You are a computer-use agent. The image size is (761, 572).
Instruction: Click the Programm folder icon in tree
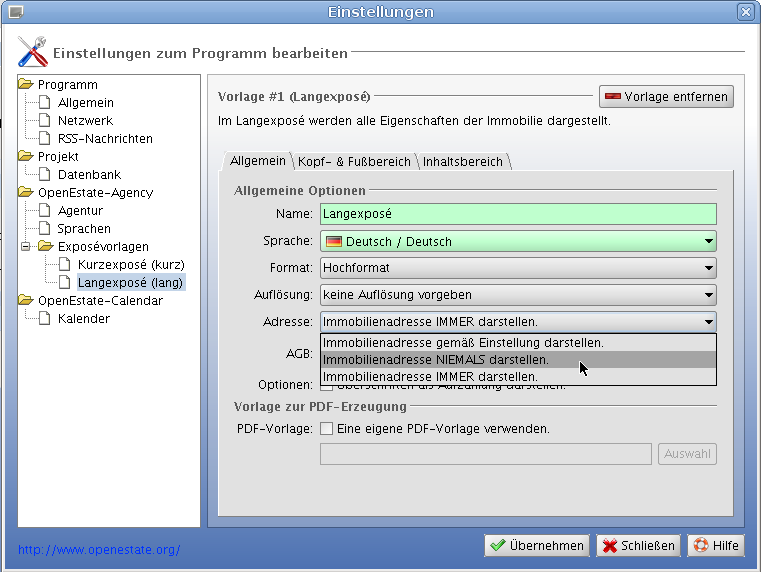pos(26,85)
